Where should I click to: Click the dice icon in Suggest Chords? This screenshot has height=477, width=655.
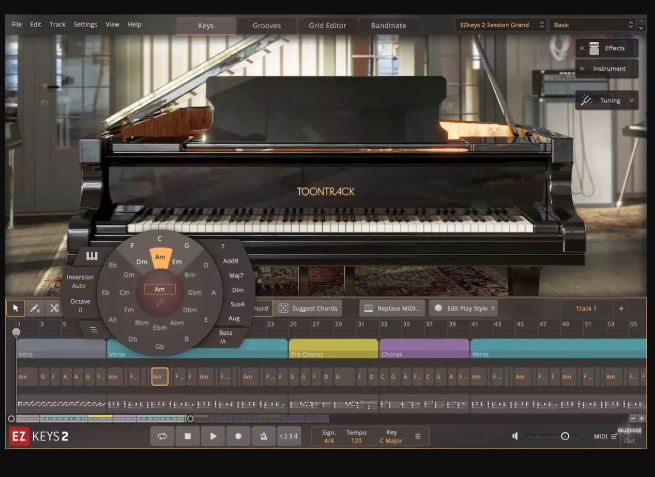coord(283,308)
